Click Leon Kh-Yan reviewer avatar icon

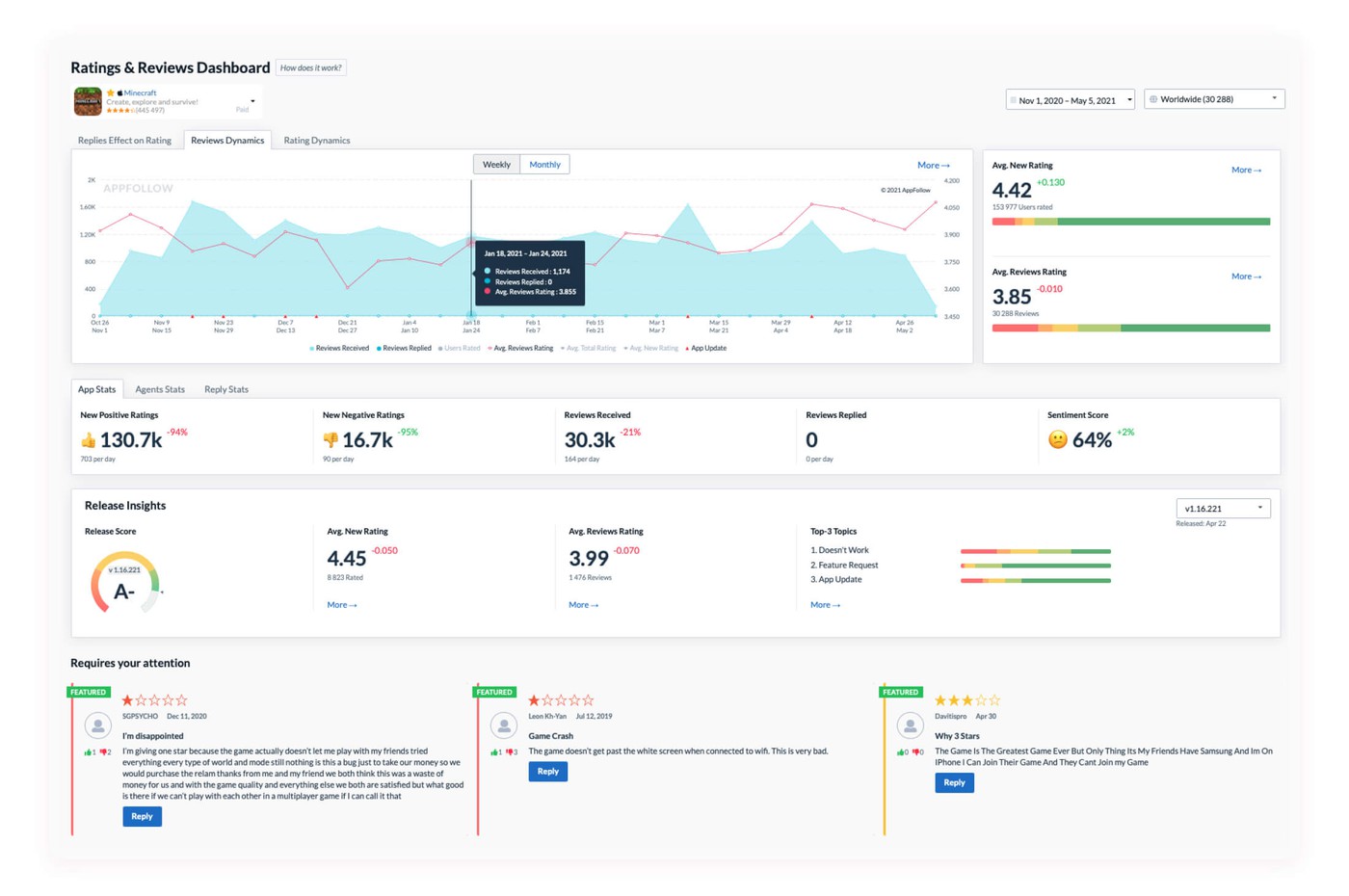click(504, 725)
